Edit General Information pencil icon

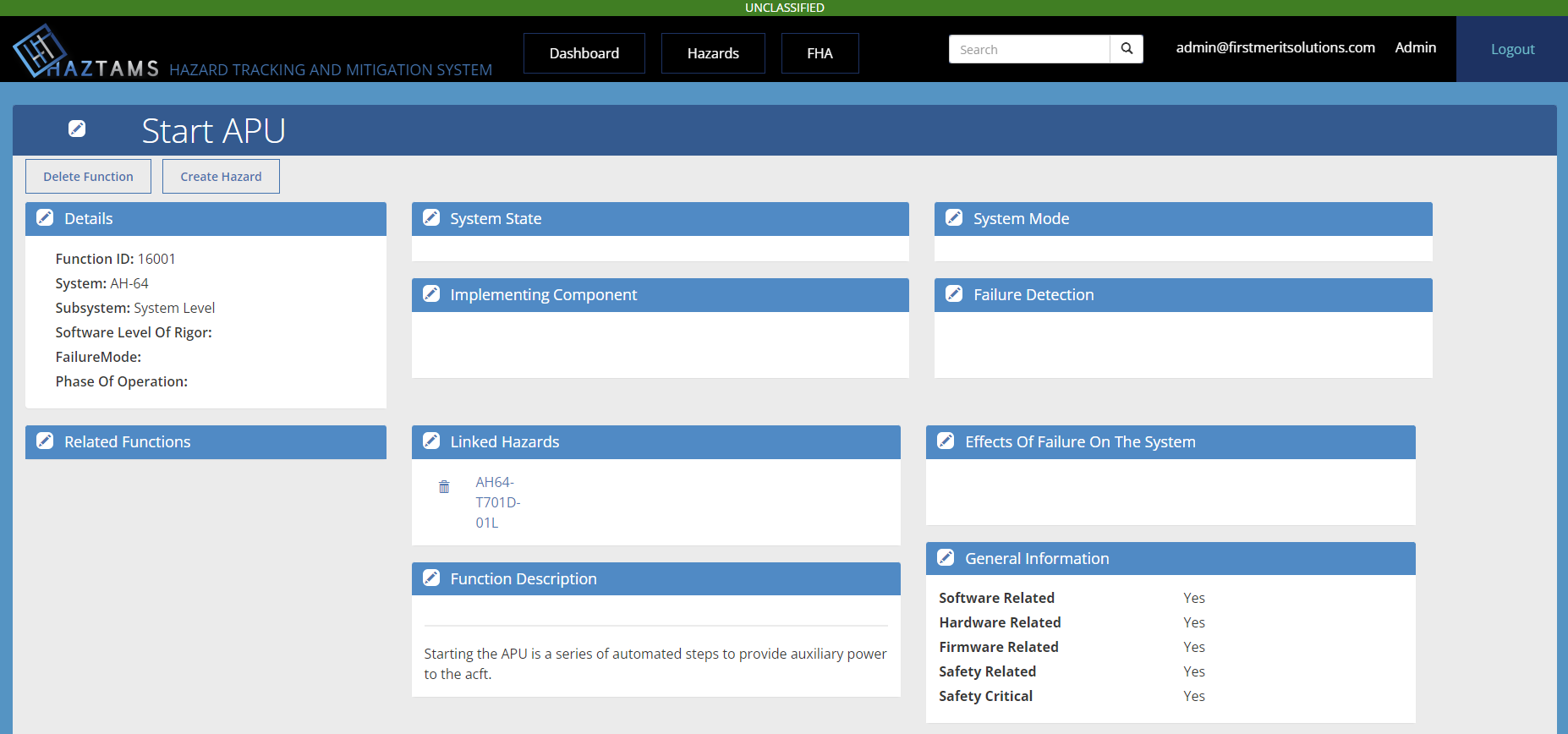(946, 557)
